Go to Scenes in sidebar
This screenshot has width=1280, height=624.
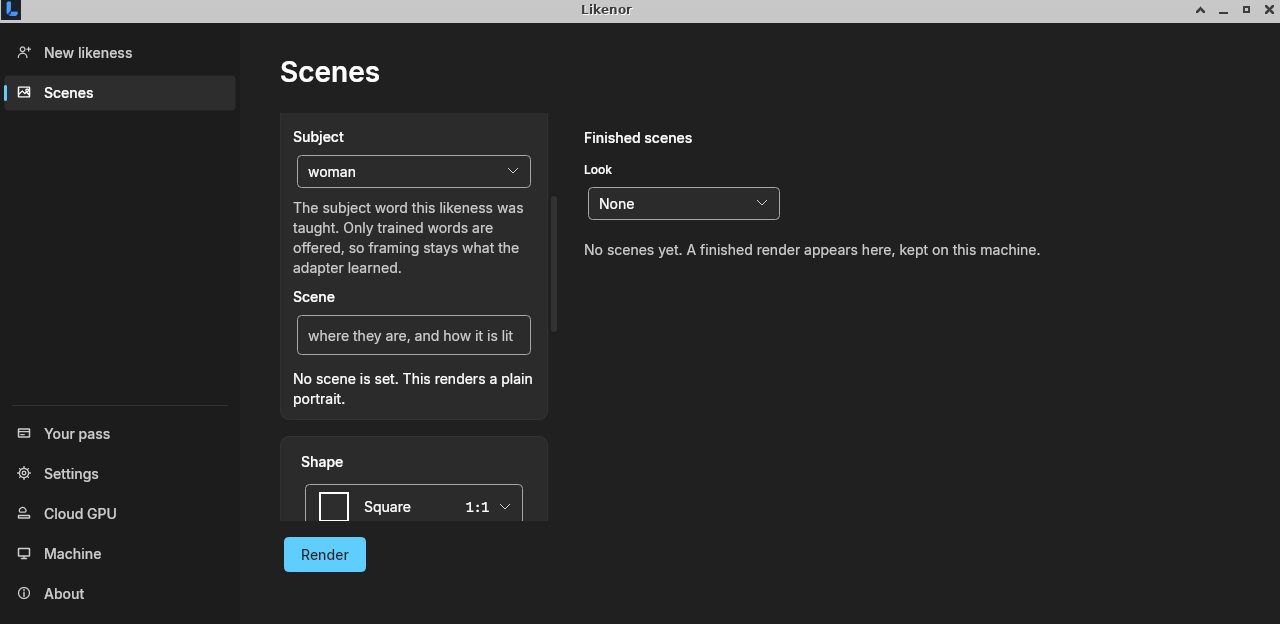click(x=120, y=93)
